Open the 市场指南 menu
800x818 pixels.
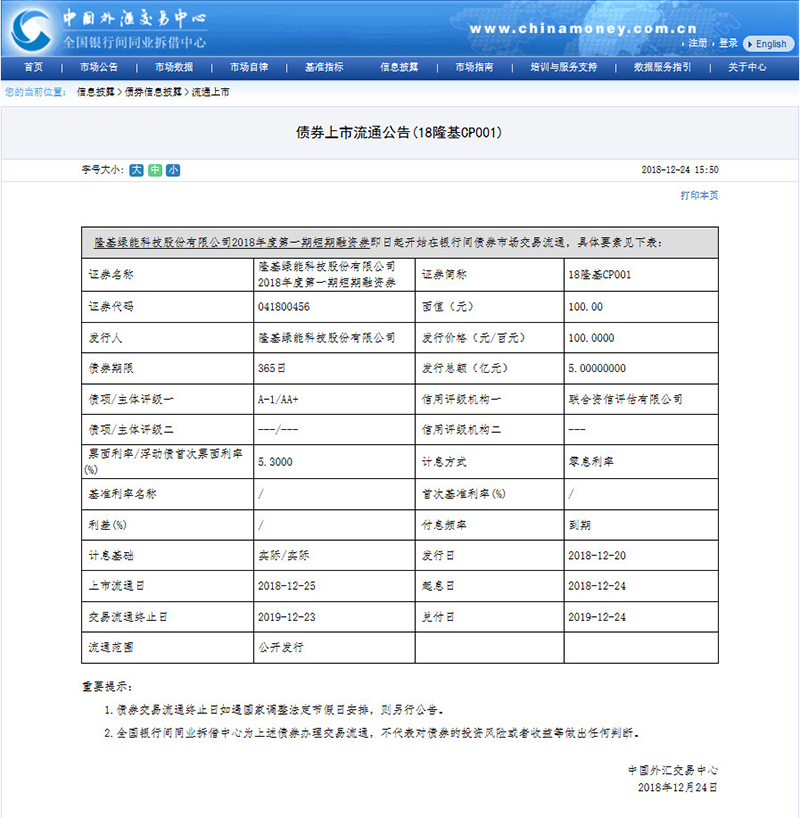(x=474, y=67)
